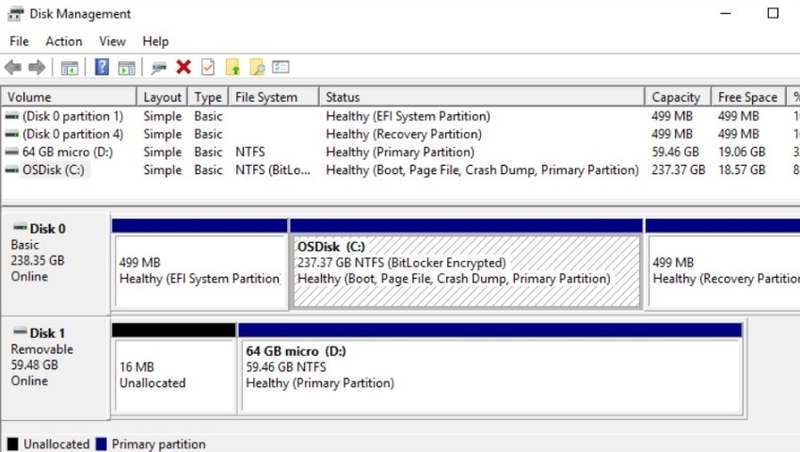Sort by the Free Space column header
This screenshot has width=800, height=452.
pos(748,97)
